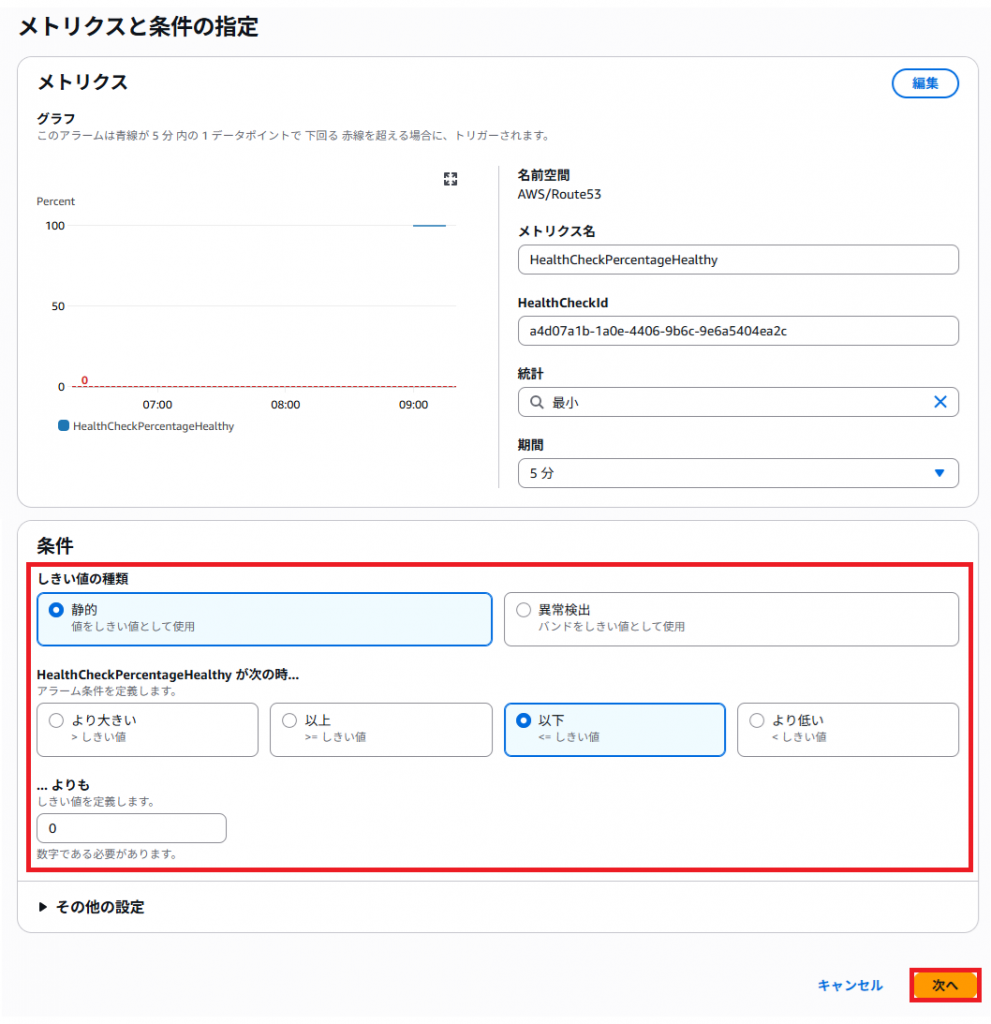This screenshot has width=991, height=1024.
Task: Expand the graph to full screen
Action: (450, 179)
